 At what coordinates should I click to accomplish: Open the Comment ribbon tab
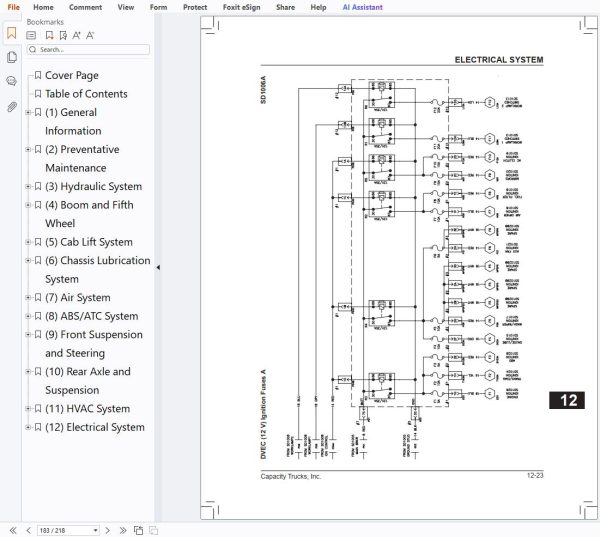pyautogui.click(x=85, y=7)
